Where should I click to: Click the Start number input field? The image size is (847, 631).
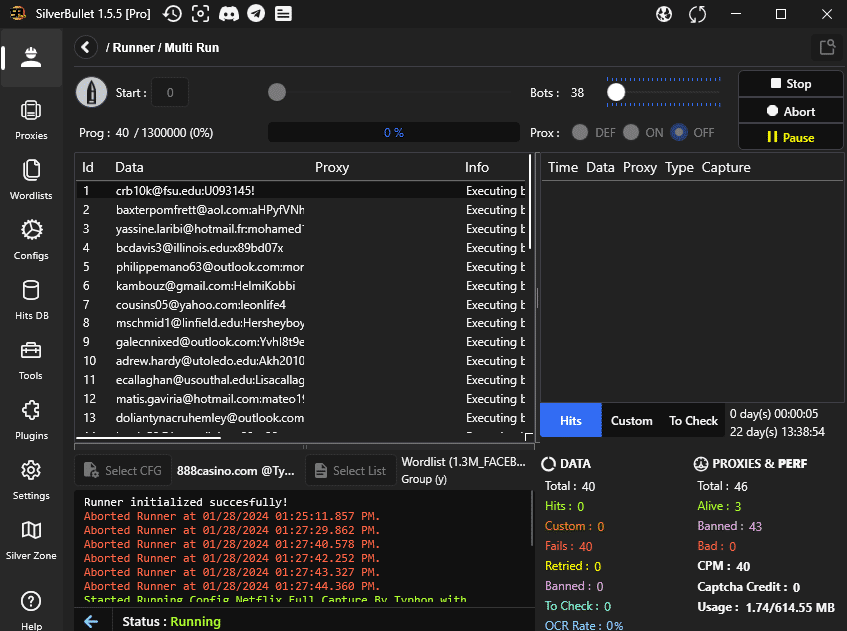pos(170,93)
